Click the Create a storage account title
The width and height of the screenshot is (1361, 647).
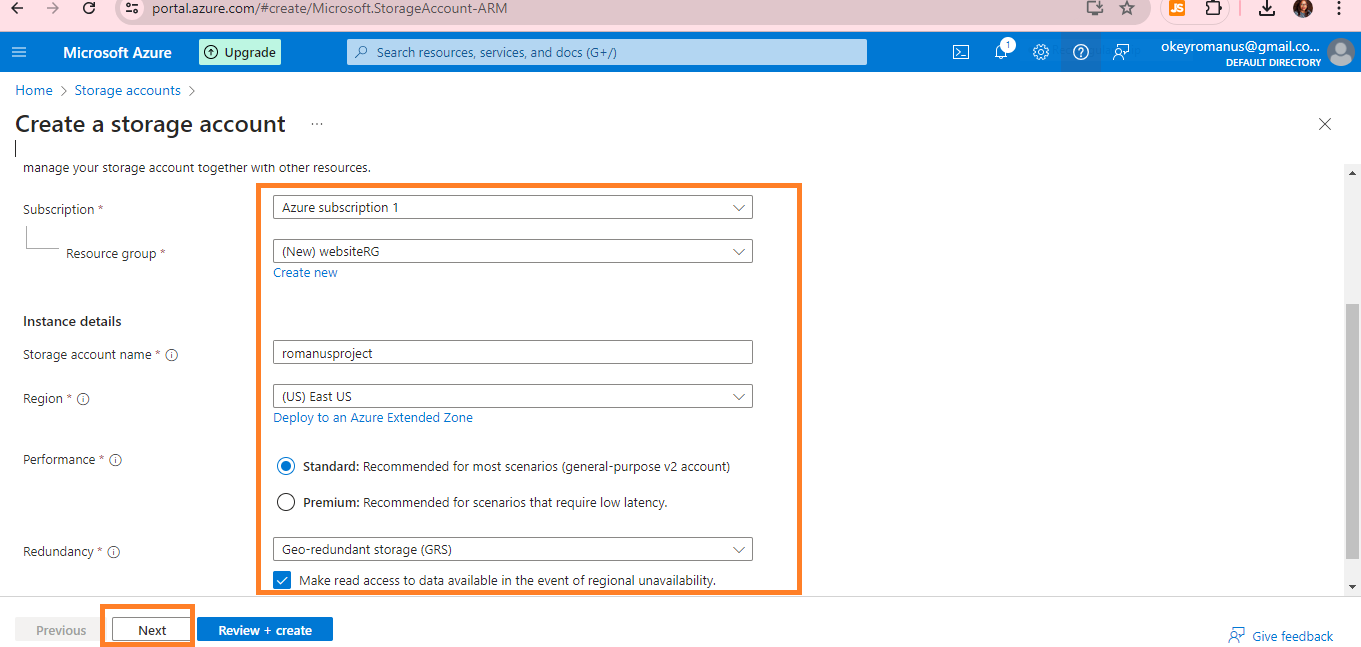(150, 124)
